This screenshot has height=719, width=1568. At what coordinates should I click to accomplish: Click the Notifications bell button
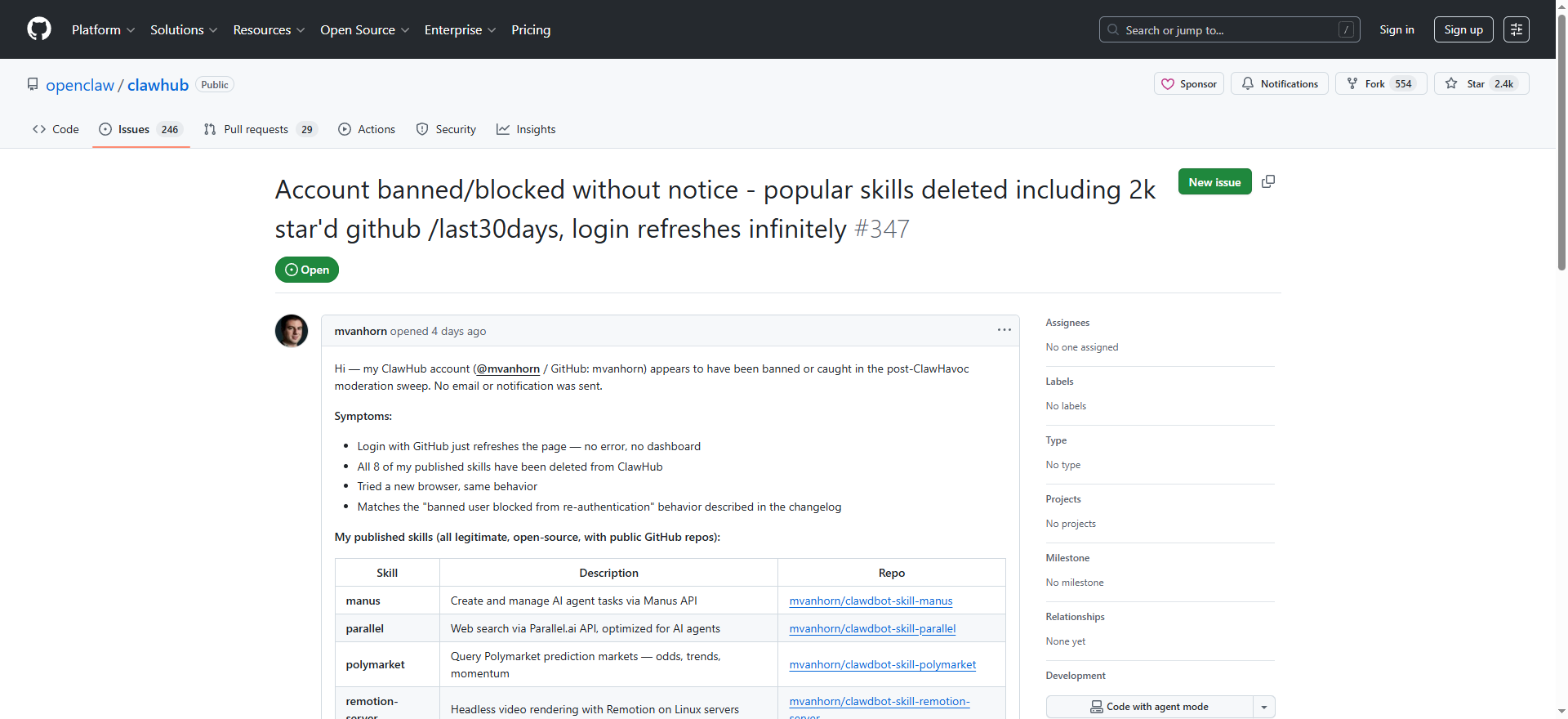coord(1279,83)
